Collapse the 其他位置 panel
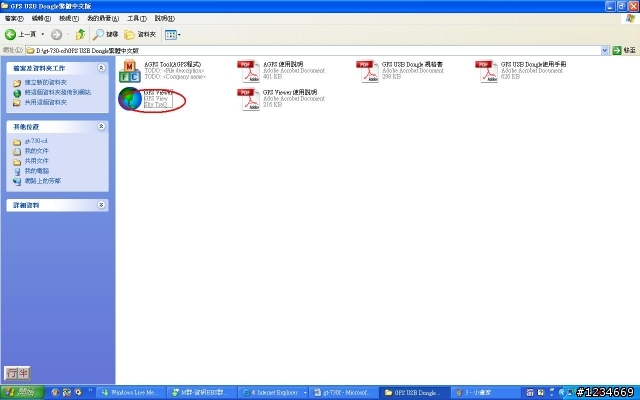 tap(101, 127)
